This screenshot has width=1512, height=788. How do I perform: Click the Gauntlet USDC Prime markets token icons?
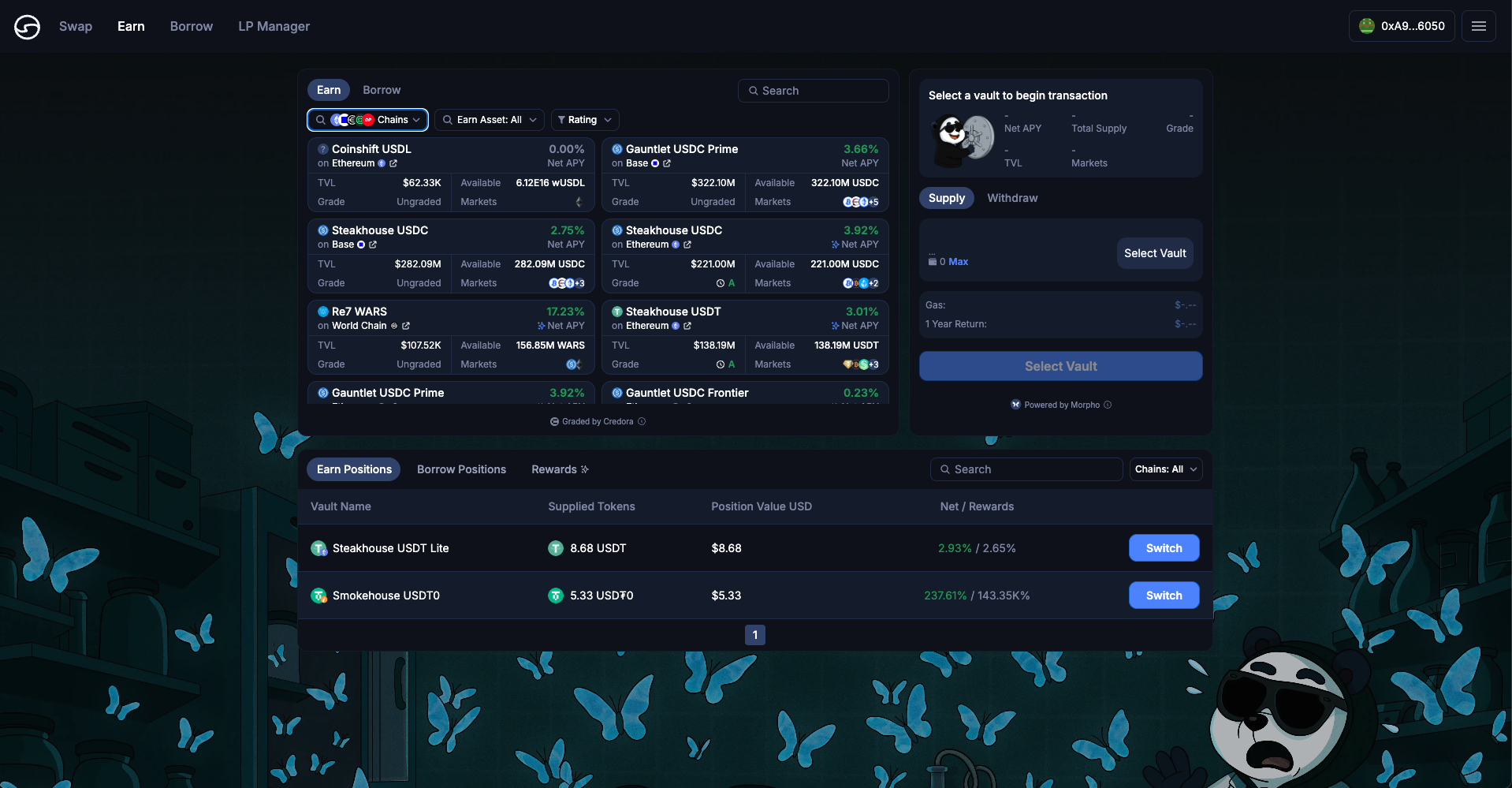point(860,202)
